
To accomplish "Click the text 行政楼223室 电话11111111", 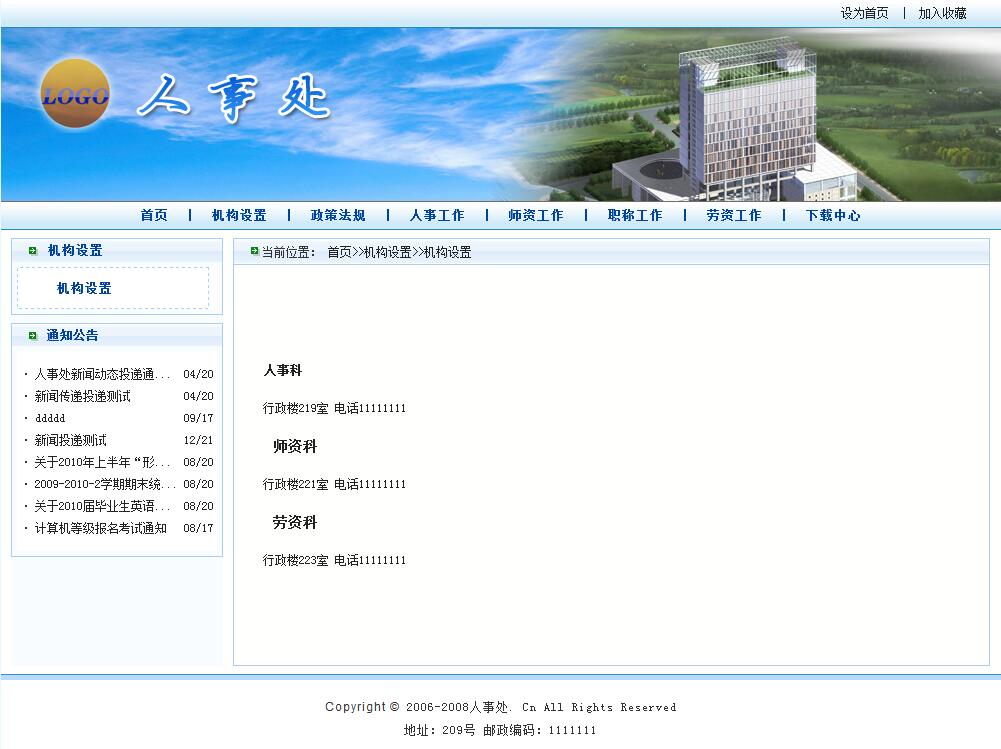I will 335,560.
